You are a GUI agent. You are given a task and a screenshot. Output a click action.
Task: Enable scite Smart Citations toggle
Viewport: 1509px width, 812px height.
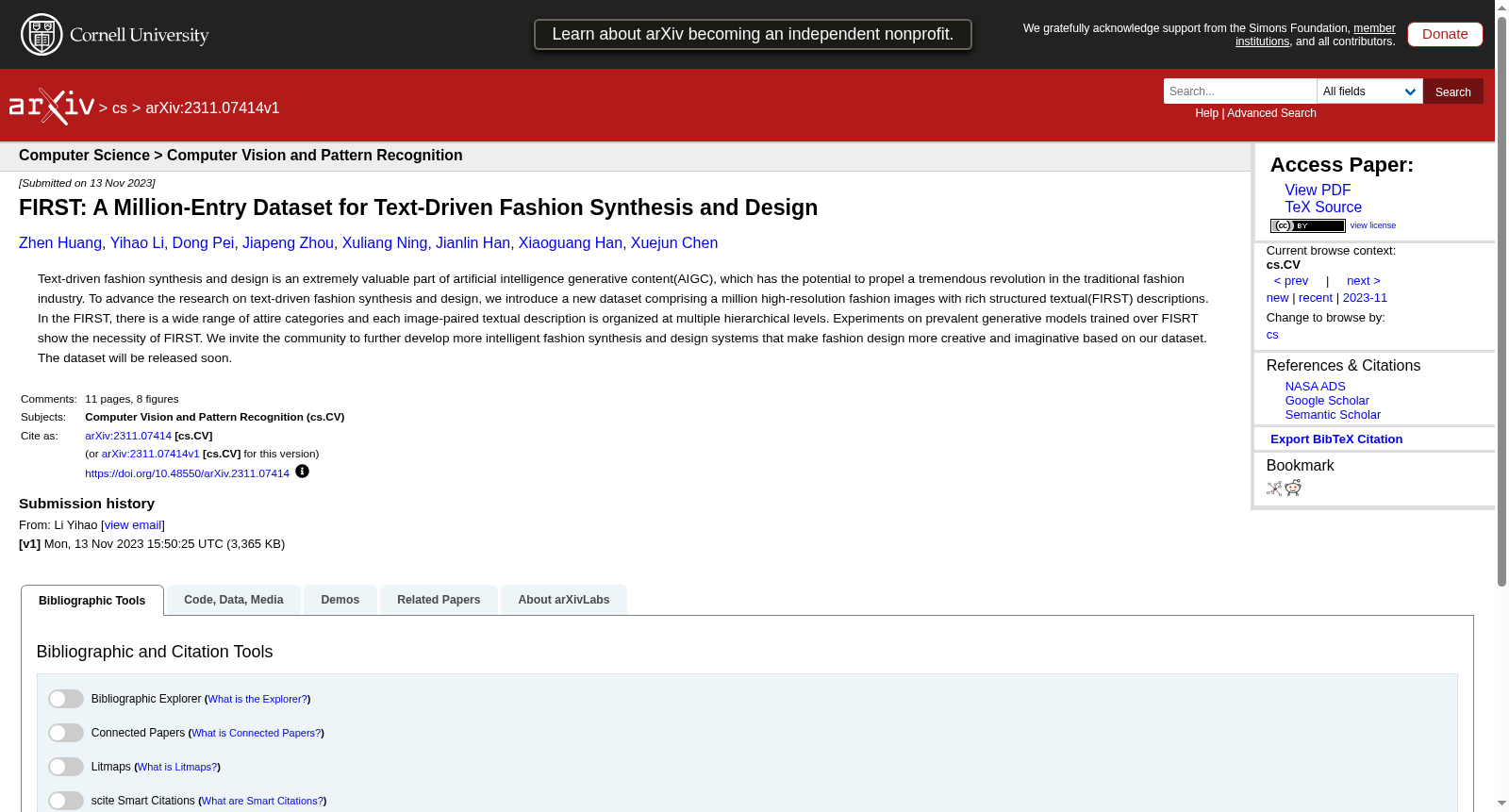click(x=66, y=801)
